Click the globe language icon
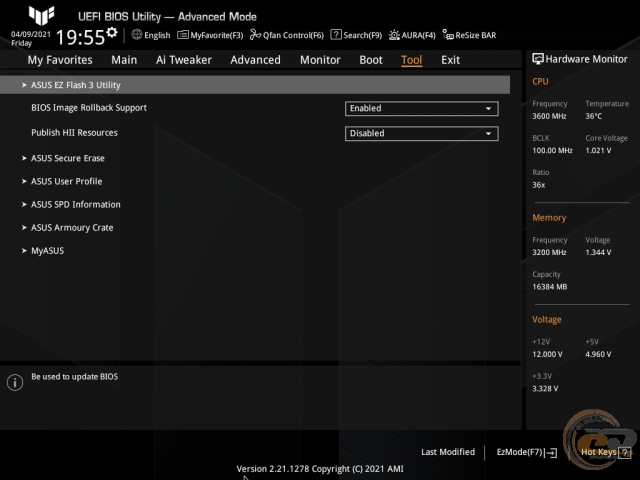 click(137, 35)
